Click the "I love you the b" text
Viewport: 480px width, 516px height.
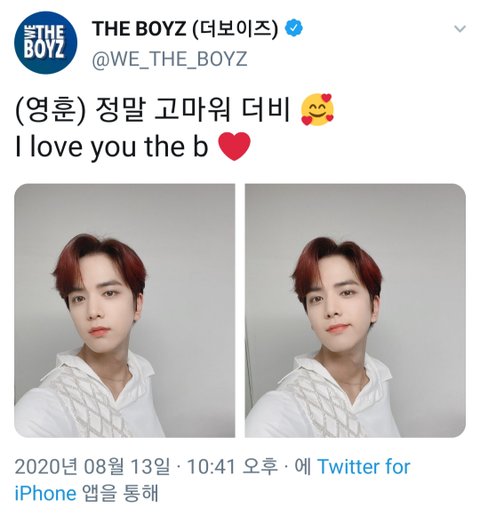point(112,147)
